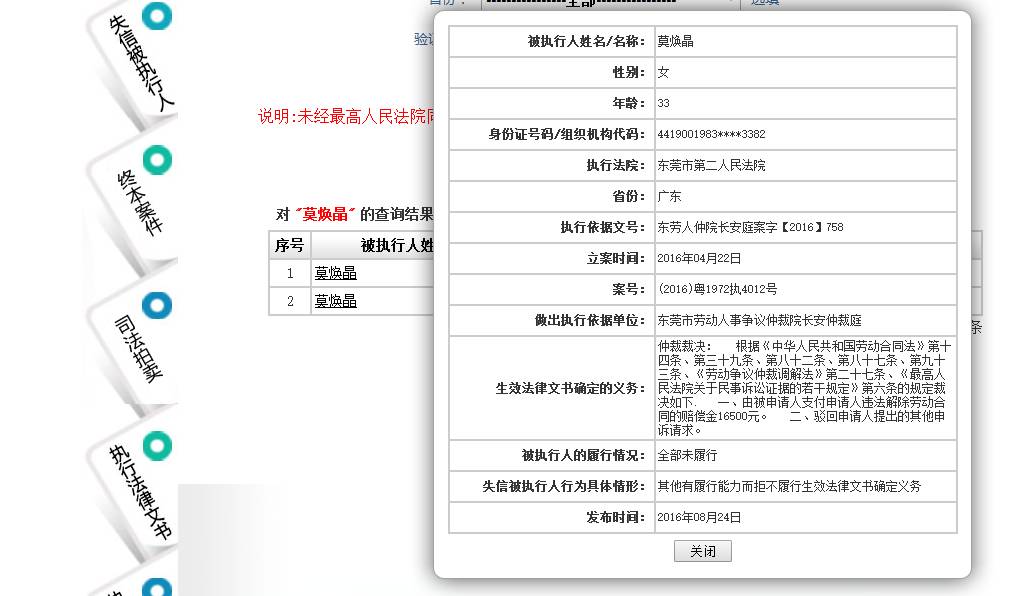The height and width of the screenshot is (596, 1015).
Task: Open the 司法拍卖 sidebar tab
Action: click(x=138, y=348)
